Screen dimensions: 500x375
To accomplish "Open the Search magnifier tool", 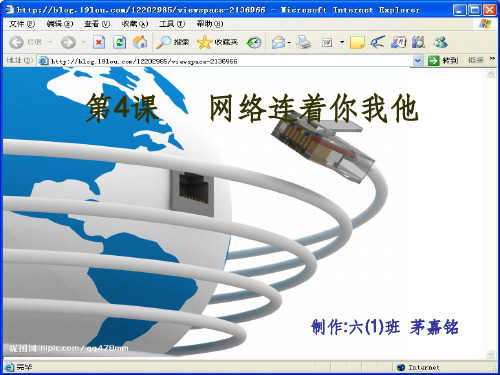I will (172, 42).
